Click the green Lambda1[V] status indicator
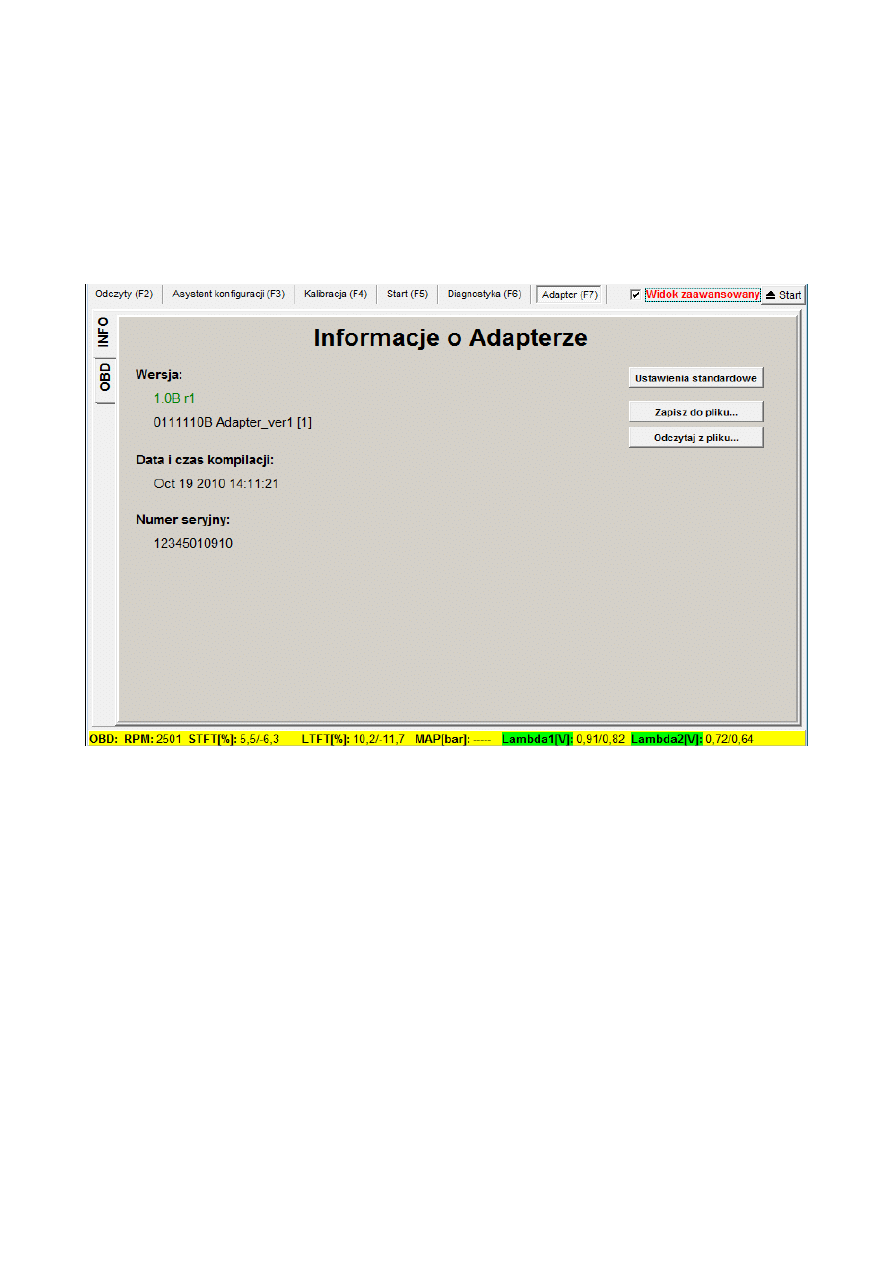Screen dimensions: 893x1263 coord(538,739)
